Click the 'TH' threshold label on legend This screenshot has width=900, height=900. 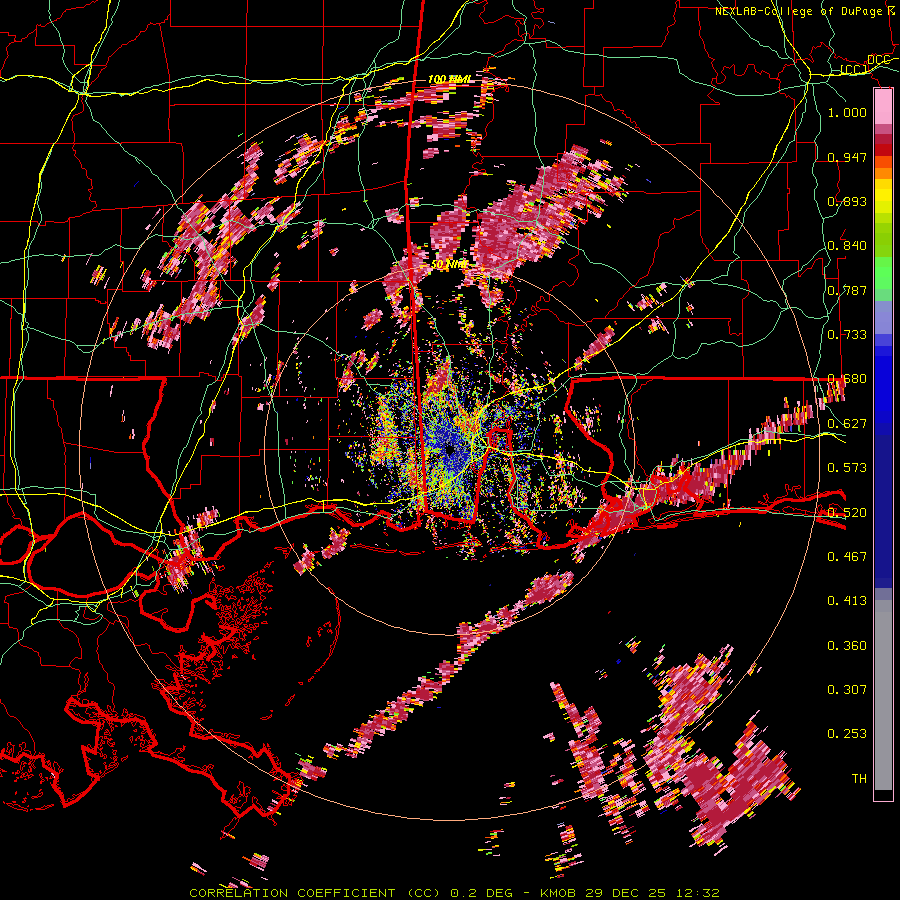pos(859,778)
